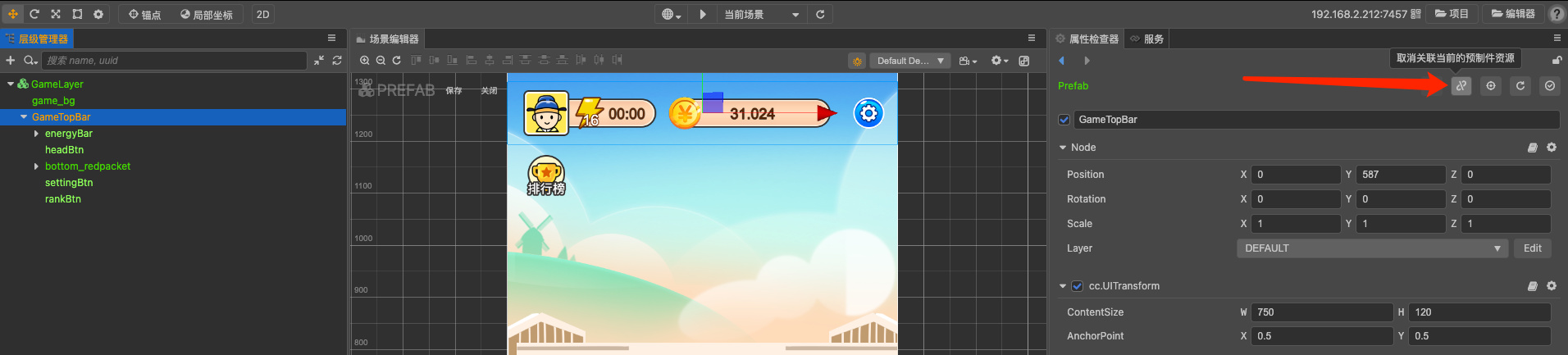The height and width of the screenshot is (355, 1568).
Task: Select settingBtn node in hierarchy
Action: [69, 183]
